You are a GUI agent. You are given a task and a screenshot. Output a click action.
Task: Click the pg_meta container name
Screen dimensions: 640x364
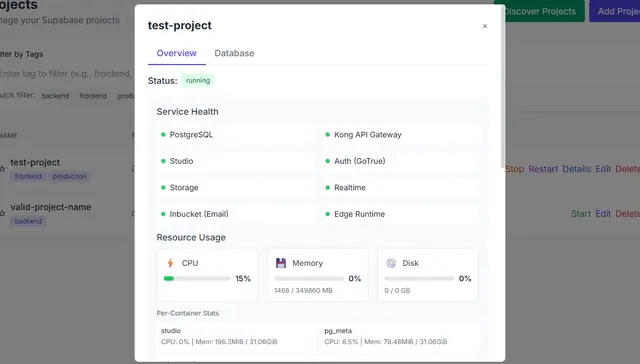pyautogui.click(x=338, y=331)
